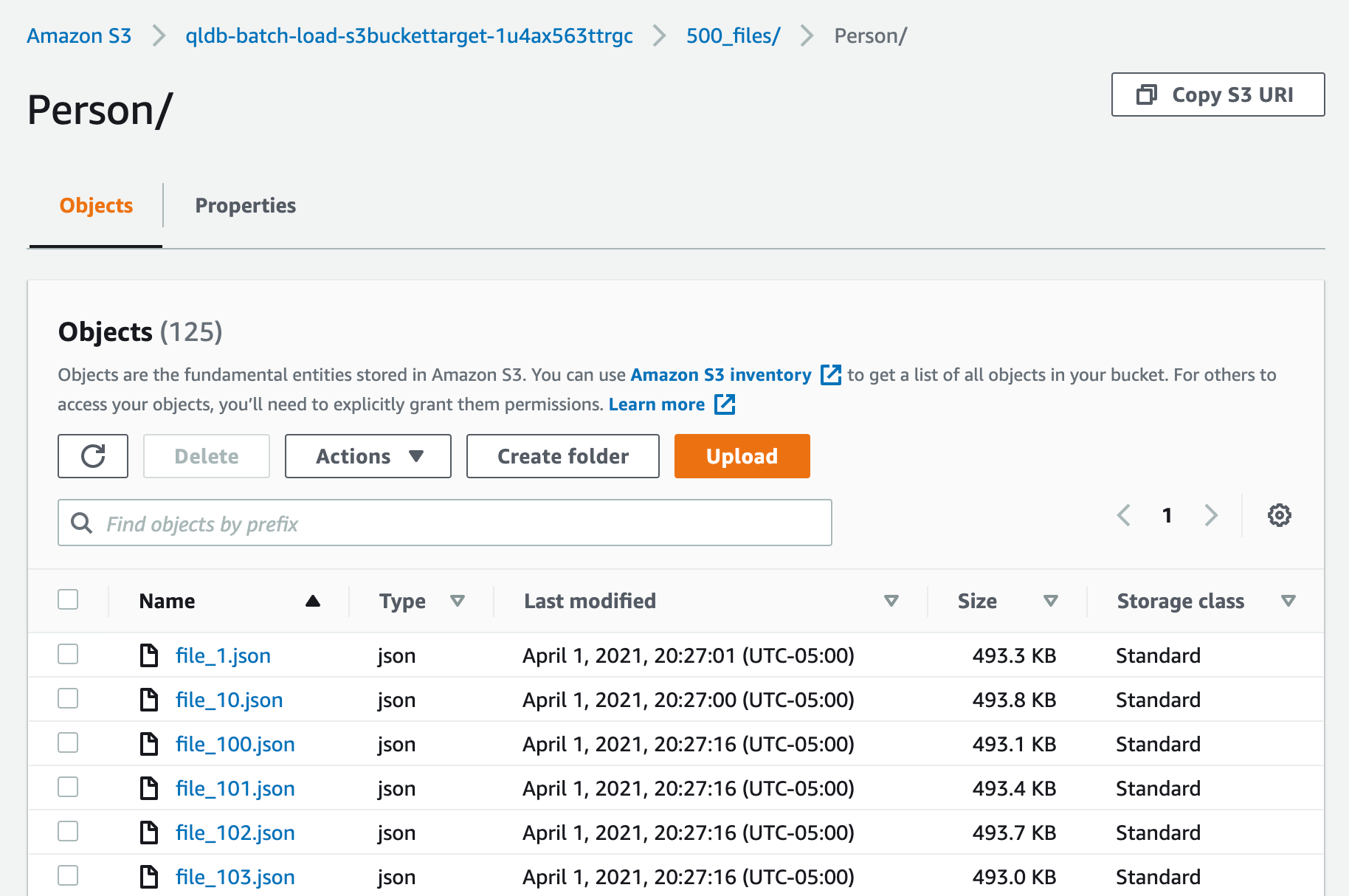Click the json type cell for file_101.json
Viewport: 1349px width, 896px height.
[x=396, y=788]
